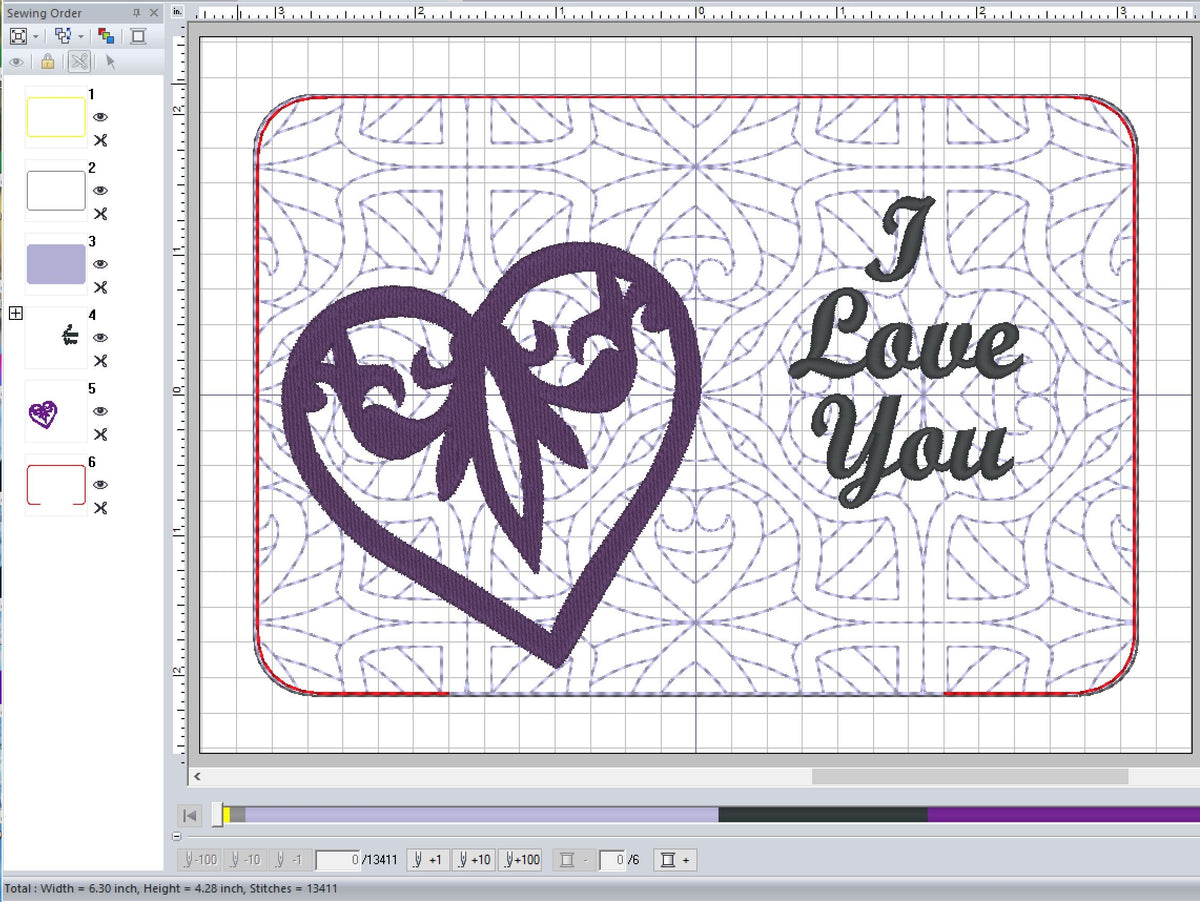The width and height of the screenshot is (1200, 902).
Task: Toggle thread trim scissors for object 6
Action: pos(100,508)
